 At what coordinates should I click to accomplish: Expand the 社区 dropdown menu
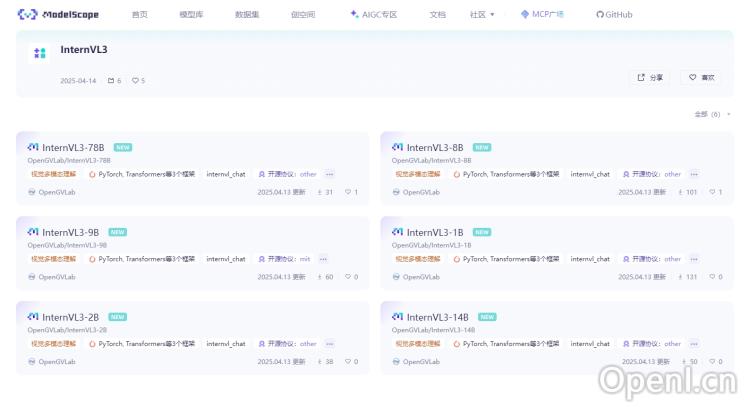[x=482, y=15]
